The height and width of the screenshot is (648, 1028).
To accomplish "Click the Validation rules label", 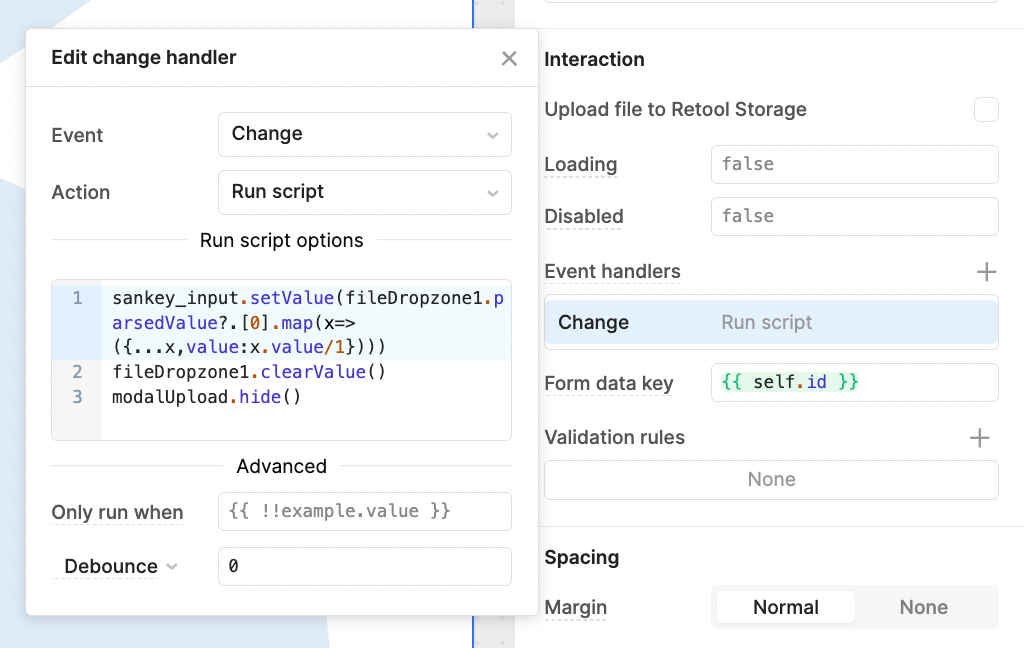I will coord(614,437).
